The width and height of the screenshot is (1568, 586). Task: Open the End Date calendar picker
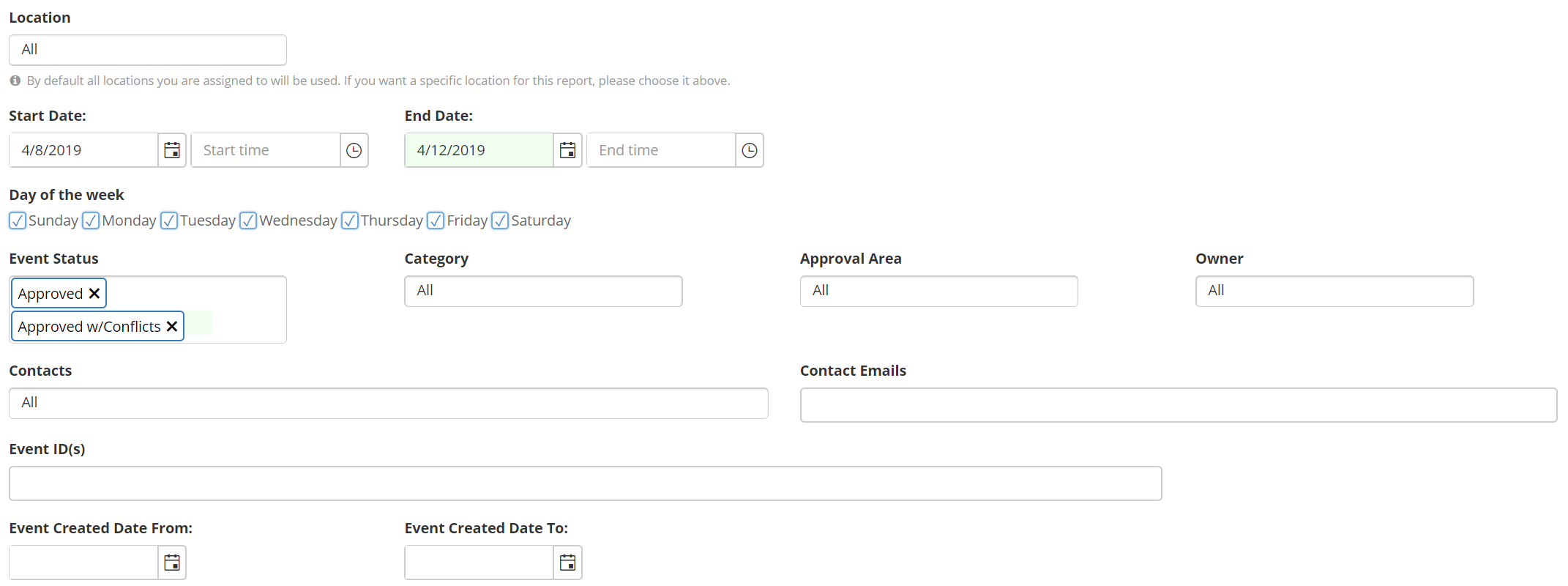pyautogui.click(x=567, y=150)
